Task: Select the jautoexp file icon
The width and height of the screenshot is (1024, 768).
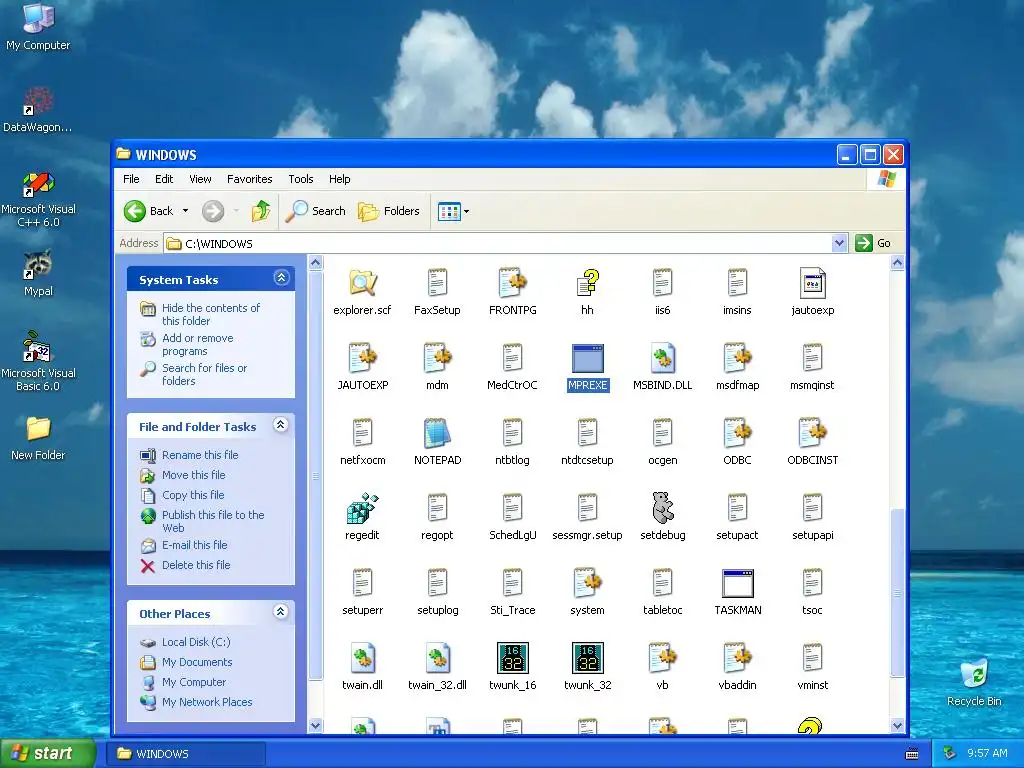Action: click(812, 283)
